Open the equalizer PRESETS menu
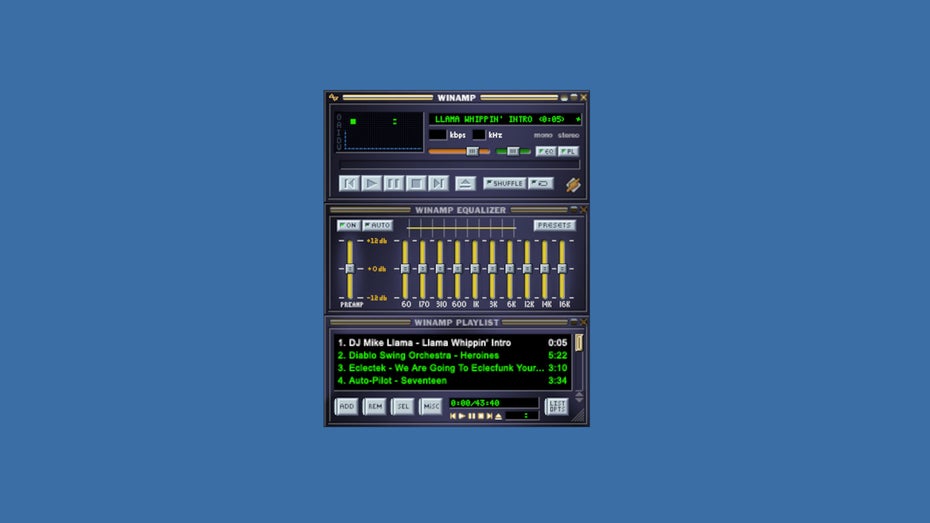The height and width of the screenshot is (523, 930). pyautogui.click(x=555, y=225)
